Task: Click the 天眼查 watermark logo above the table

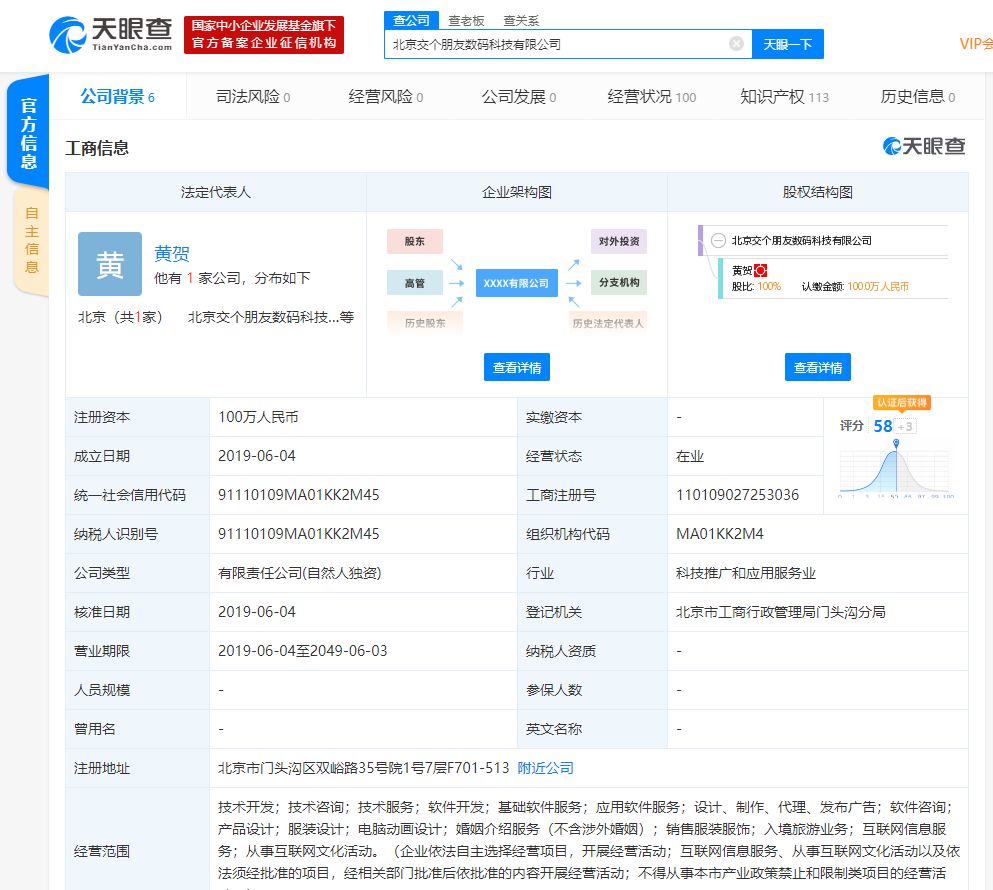Action: [924, 147]
